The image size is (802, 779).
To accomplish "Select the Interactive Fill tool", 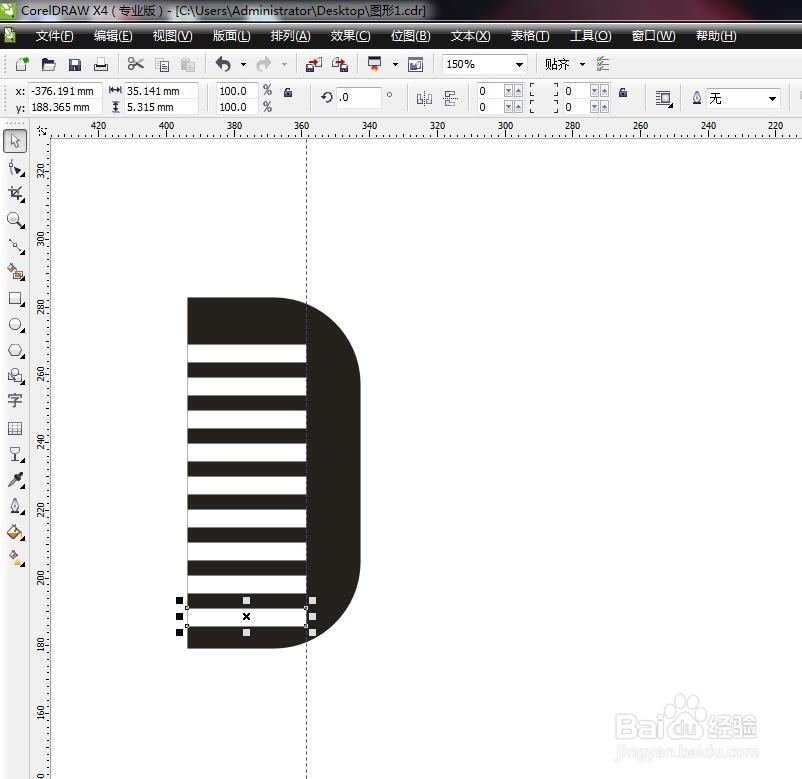I will [16, 558].
